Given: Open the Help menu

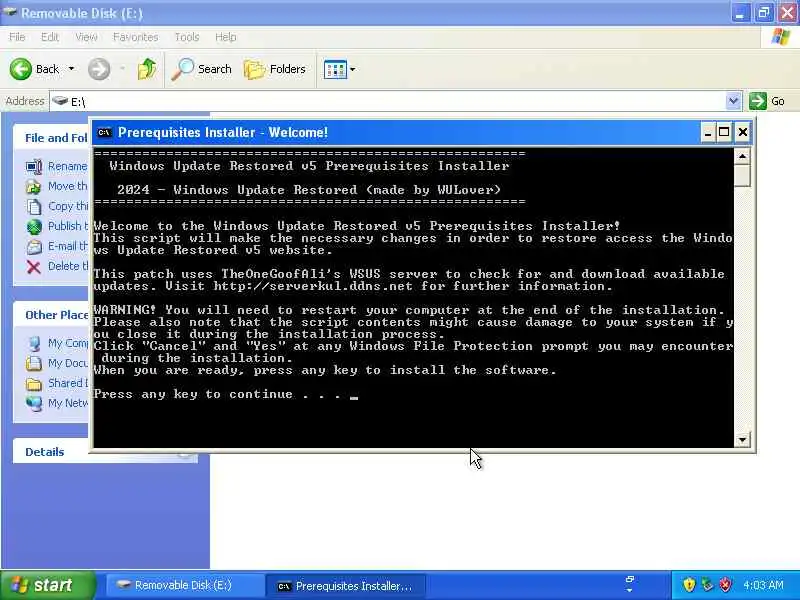Looking at the screenshot, I should pos(226,37).
